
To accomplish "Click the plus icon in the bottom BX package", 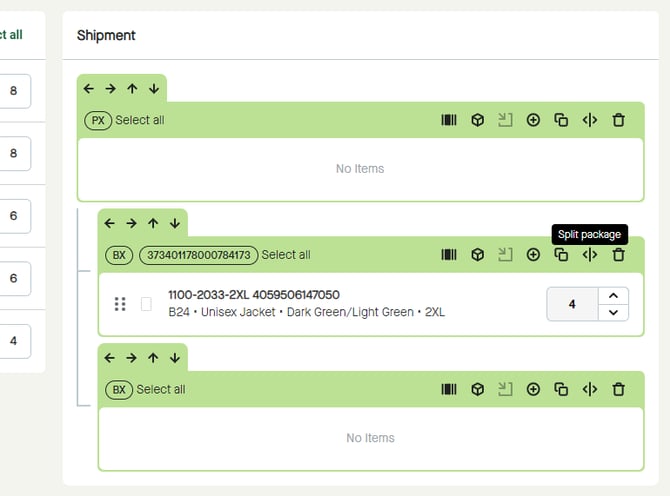I will [x=533, y=389].
